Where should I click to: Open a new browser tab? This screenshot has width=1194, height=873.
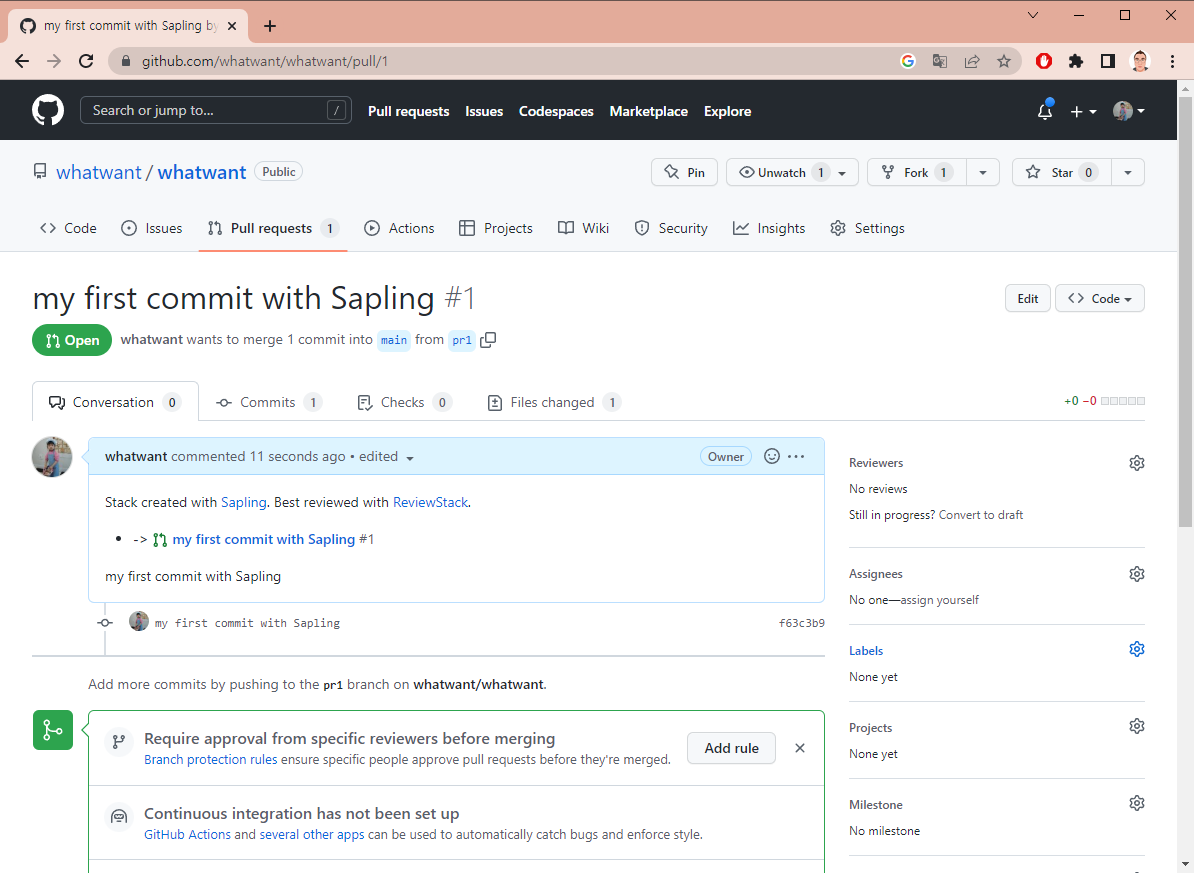(270, 26)
